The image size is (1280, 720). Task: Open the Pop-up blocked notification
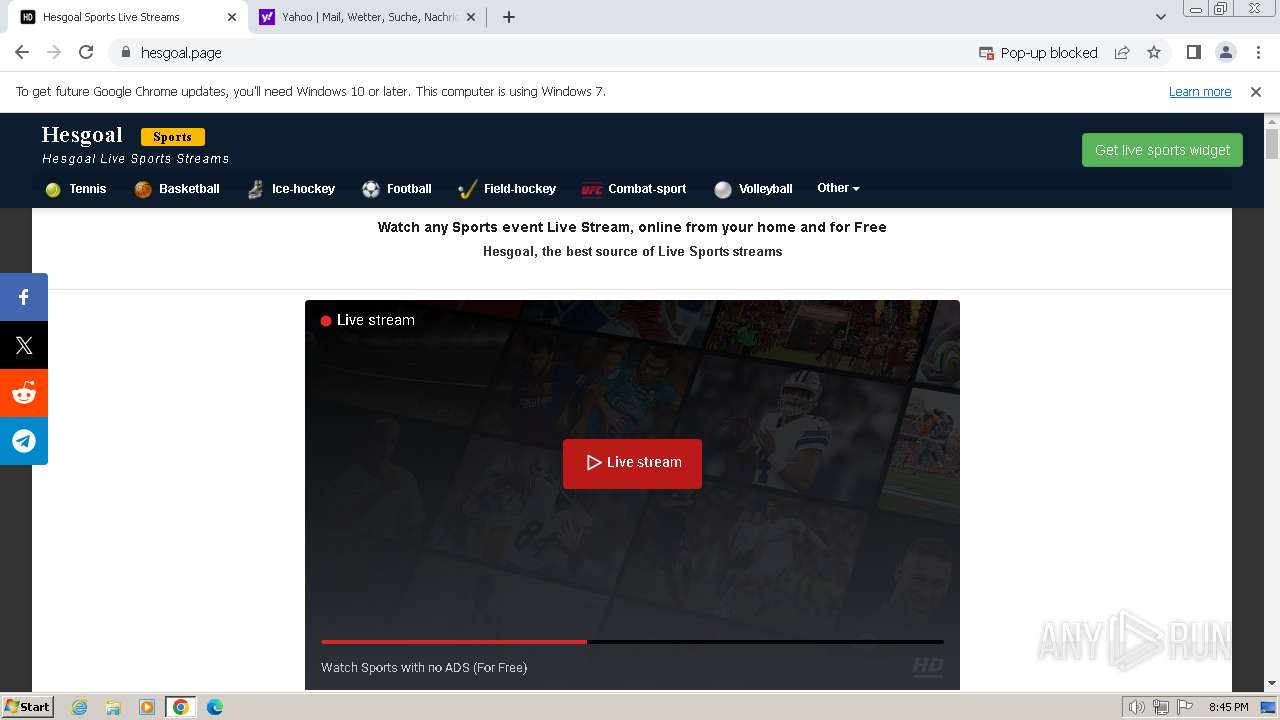(x=1038, y=53)
